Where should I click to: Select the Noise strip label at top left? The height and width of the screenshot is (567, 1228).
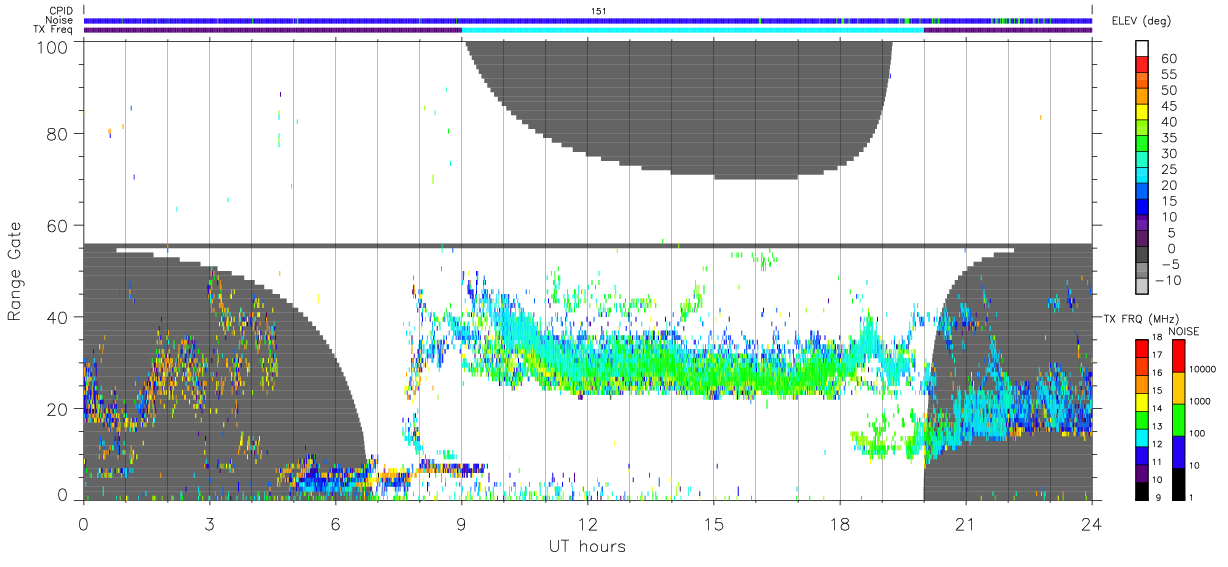(58, 20)
